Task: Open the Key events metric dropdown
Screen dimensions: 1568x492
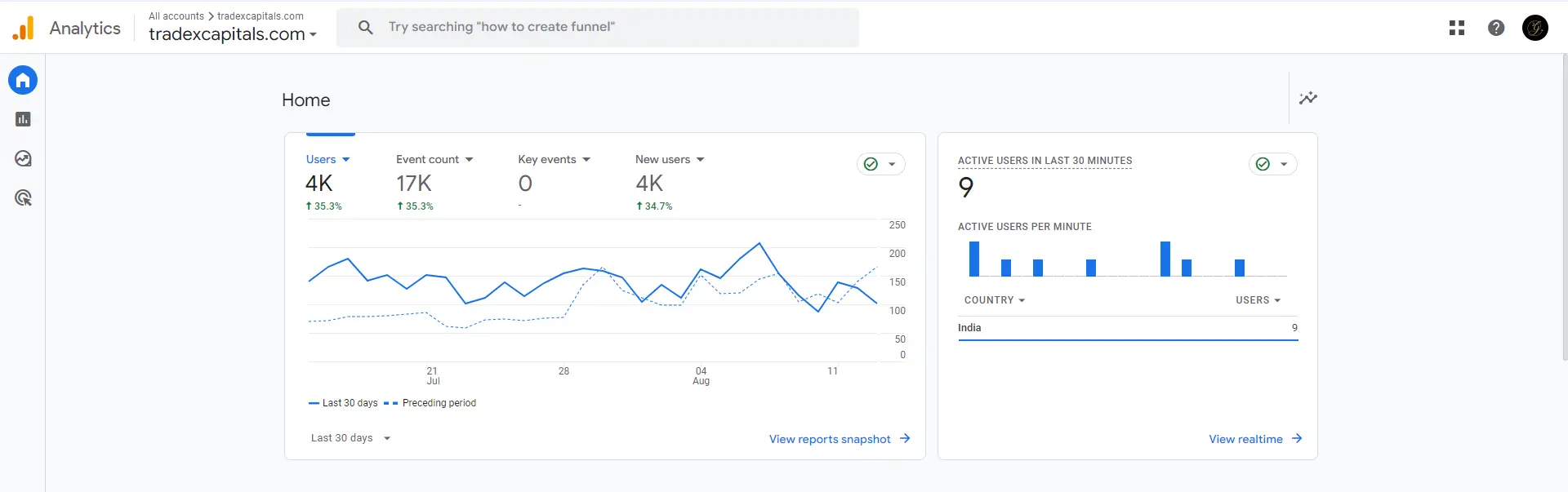Action: (x=555, y=159)
